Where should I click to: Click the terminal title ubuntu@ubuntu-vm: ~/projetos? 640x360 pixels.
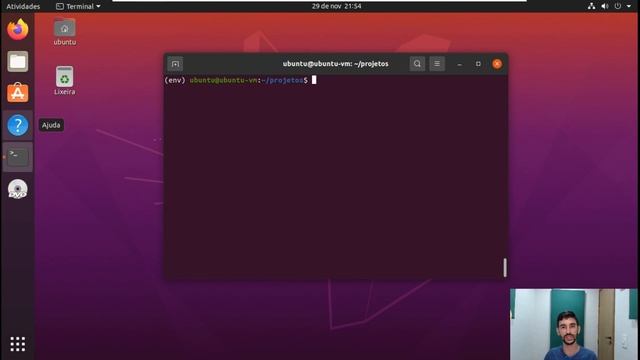click(x=336, y=64)
